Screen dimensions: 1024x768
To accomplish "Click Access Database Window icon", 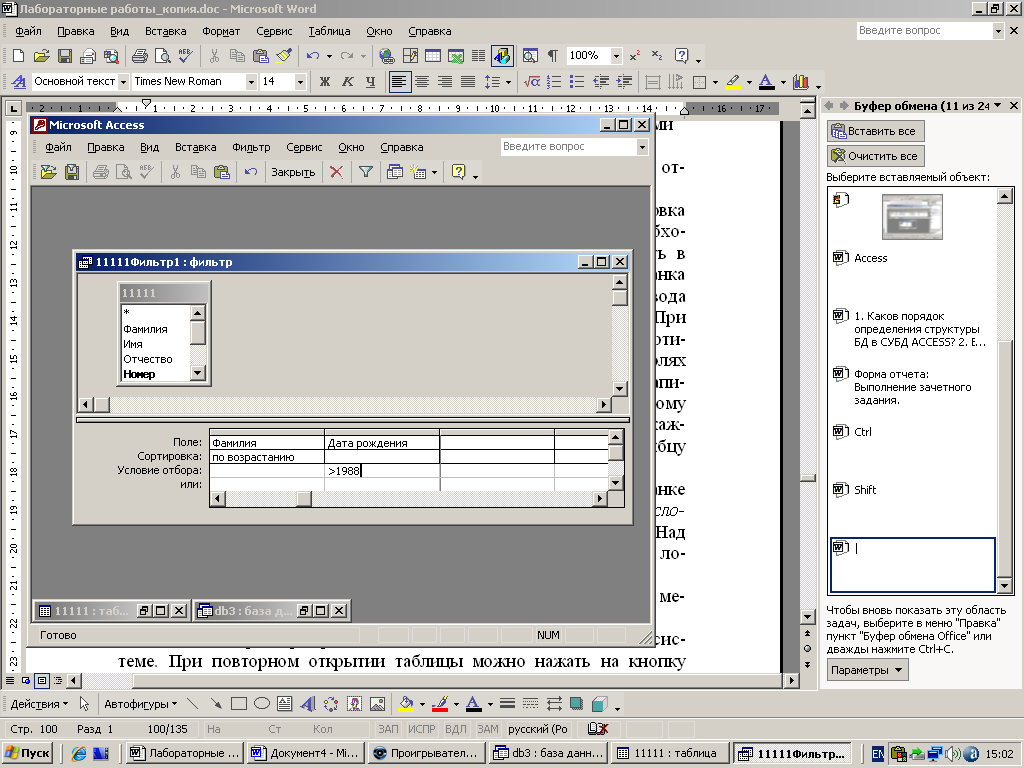I will click(x=394, y=172).
